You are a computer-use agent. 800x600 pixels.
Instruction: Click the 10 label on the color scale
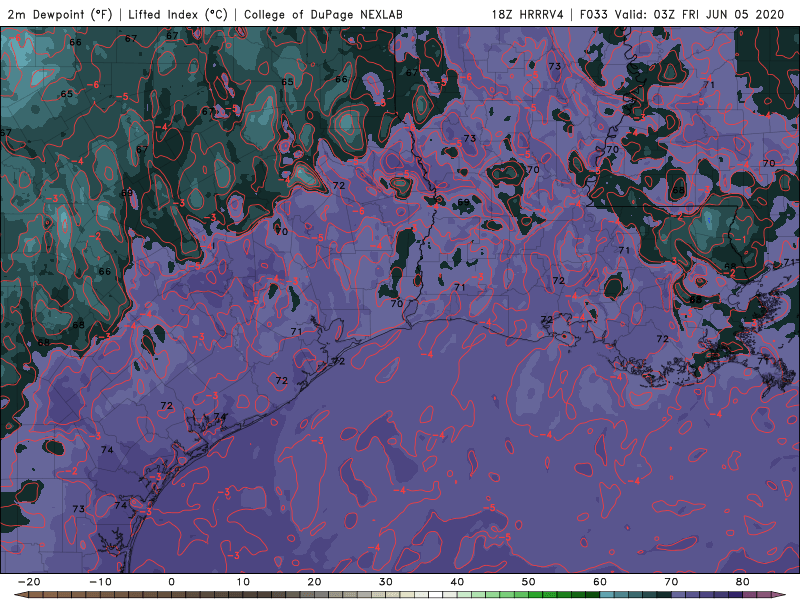(243, 582)
